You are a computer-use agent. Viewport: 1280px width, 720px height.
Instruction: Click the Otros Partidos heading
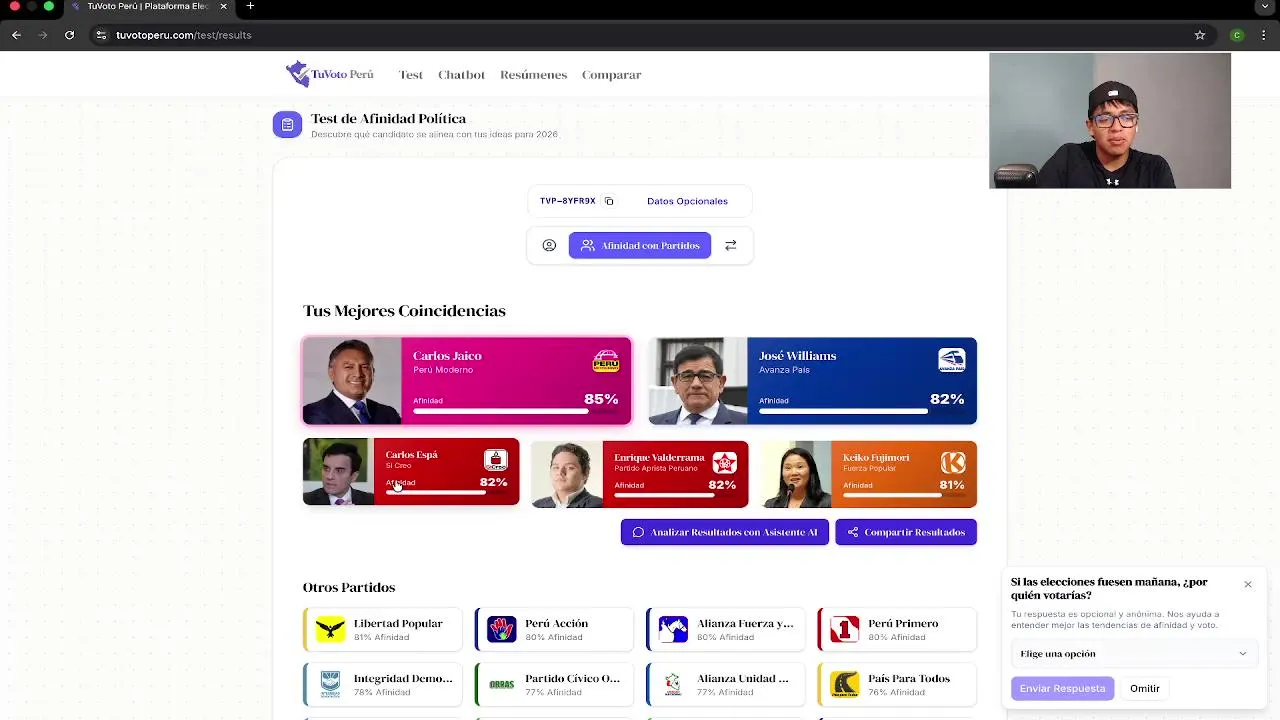349,587
